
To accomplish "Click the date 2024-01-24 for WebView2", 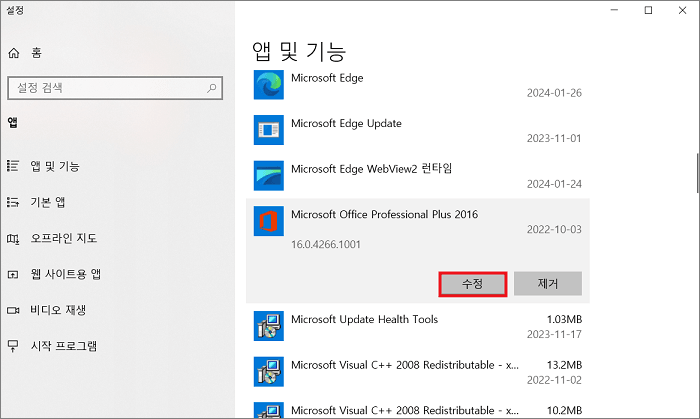I will click(554, 184).
